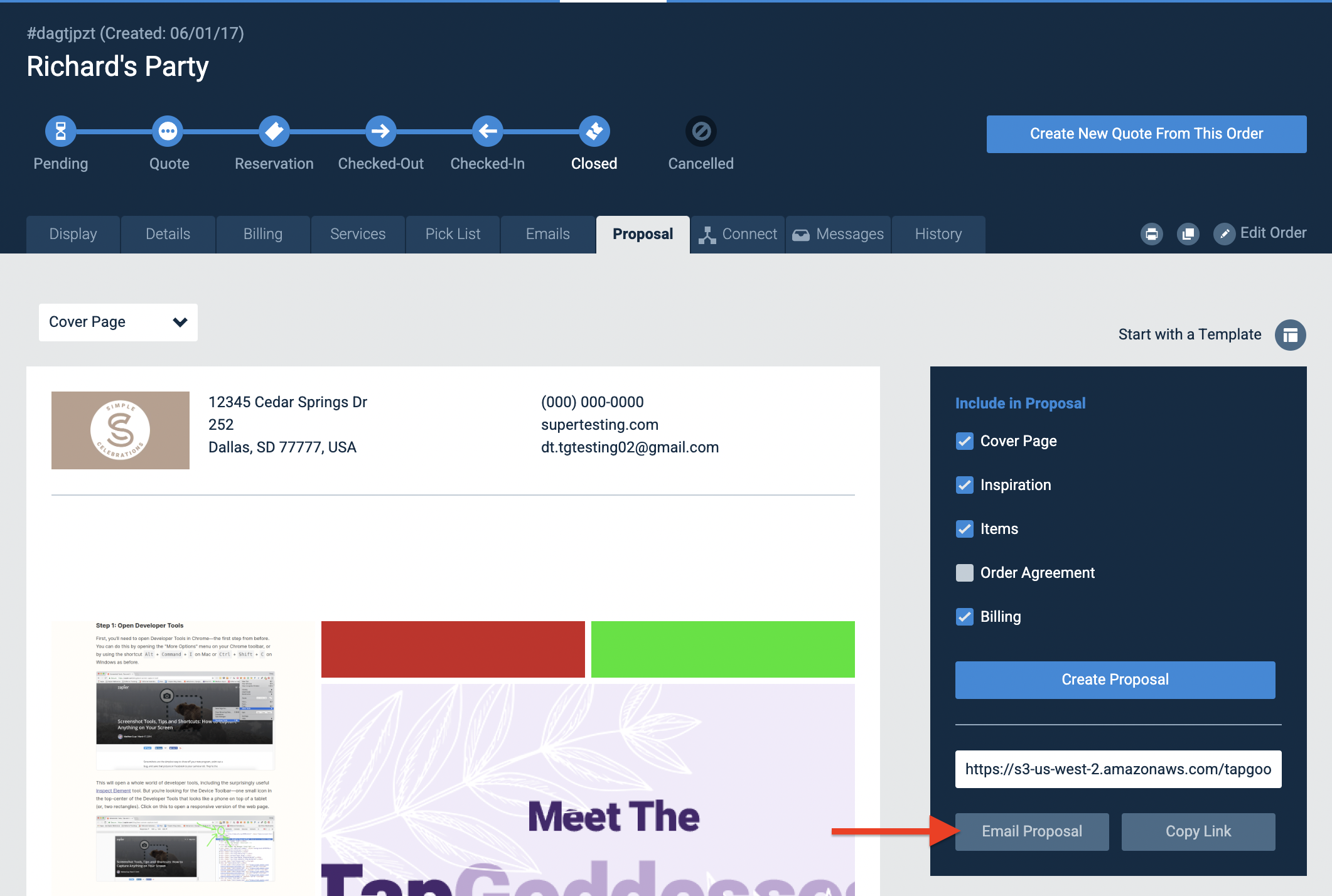The width and height of the screenshot is (1332, 896).
Task: Click the Edit Order text link
Action: 1274,233
